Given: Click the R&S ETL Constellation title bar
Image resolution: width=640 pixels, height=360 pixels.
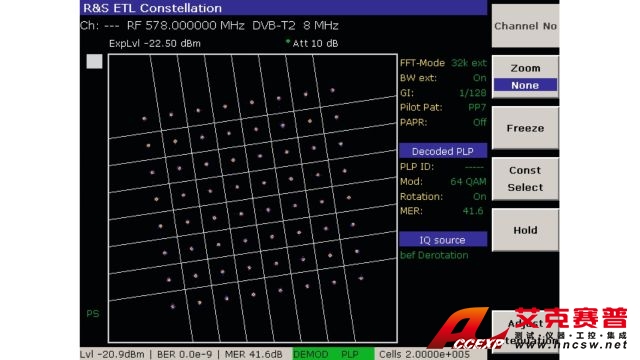Looking at the screenshot, I should (x=283, y=8).
